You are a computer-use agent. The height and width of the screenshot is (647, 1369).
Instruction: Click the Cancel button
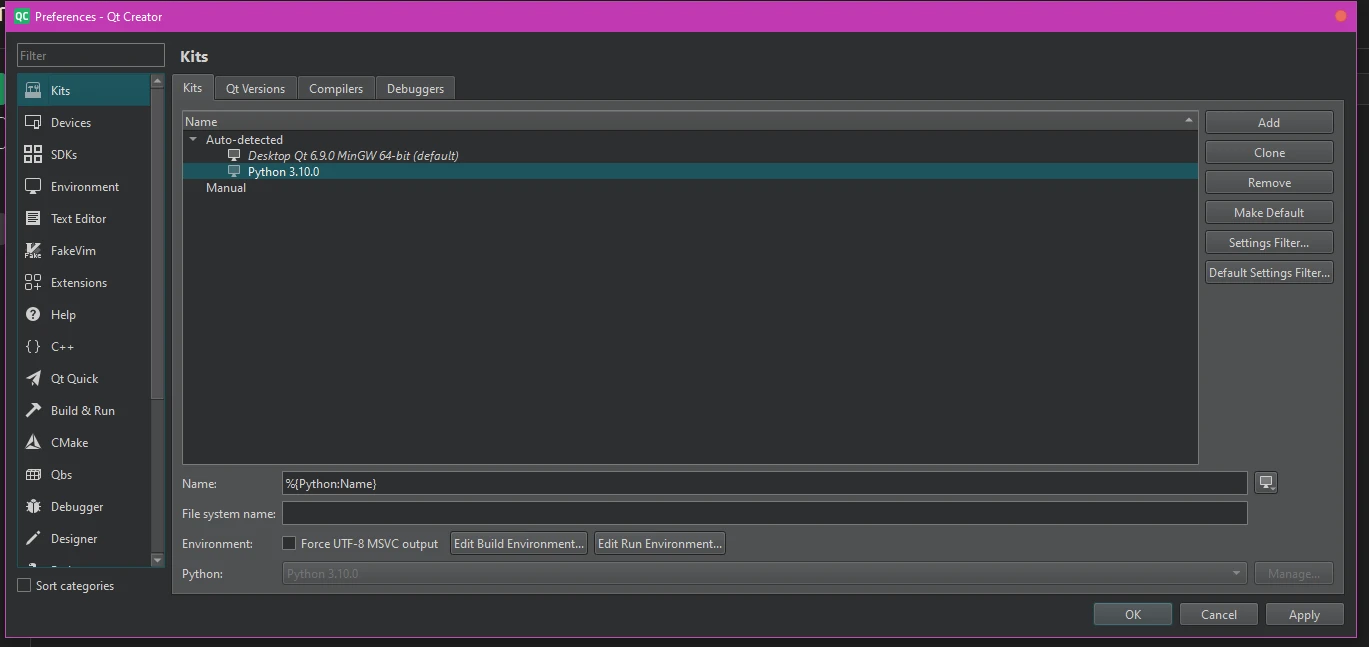coord(1219,614)
